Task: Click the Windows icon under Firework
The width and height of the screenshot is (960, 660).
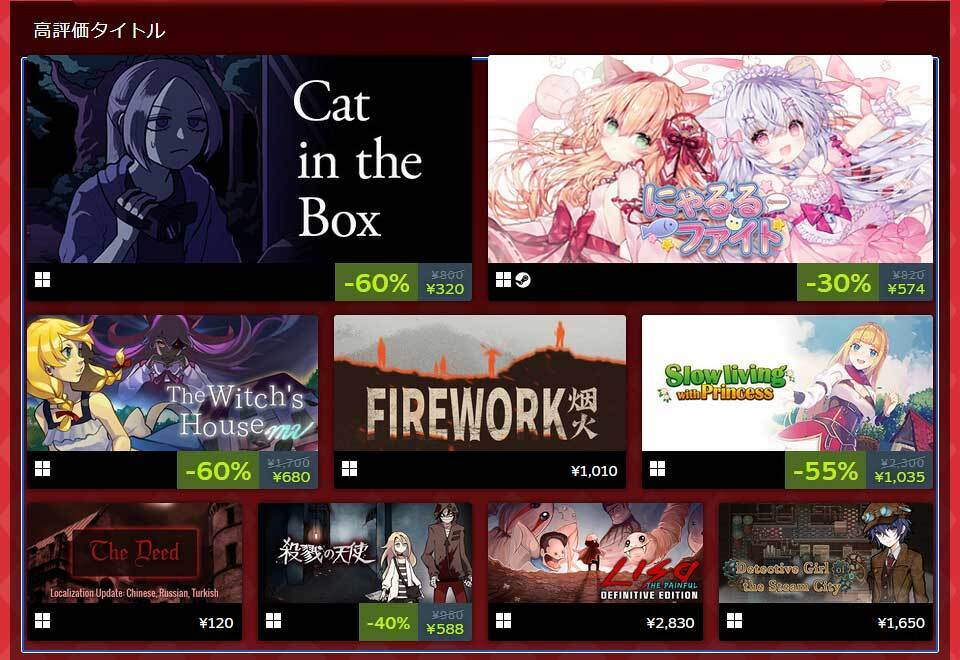Action: click(350, 469)
